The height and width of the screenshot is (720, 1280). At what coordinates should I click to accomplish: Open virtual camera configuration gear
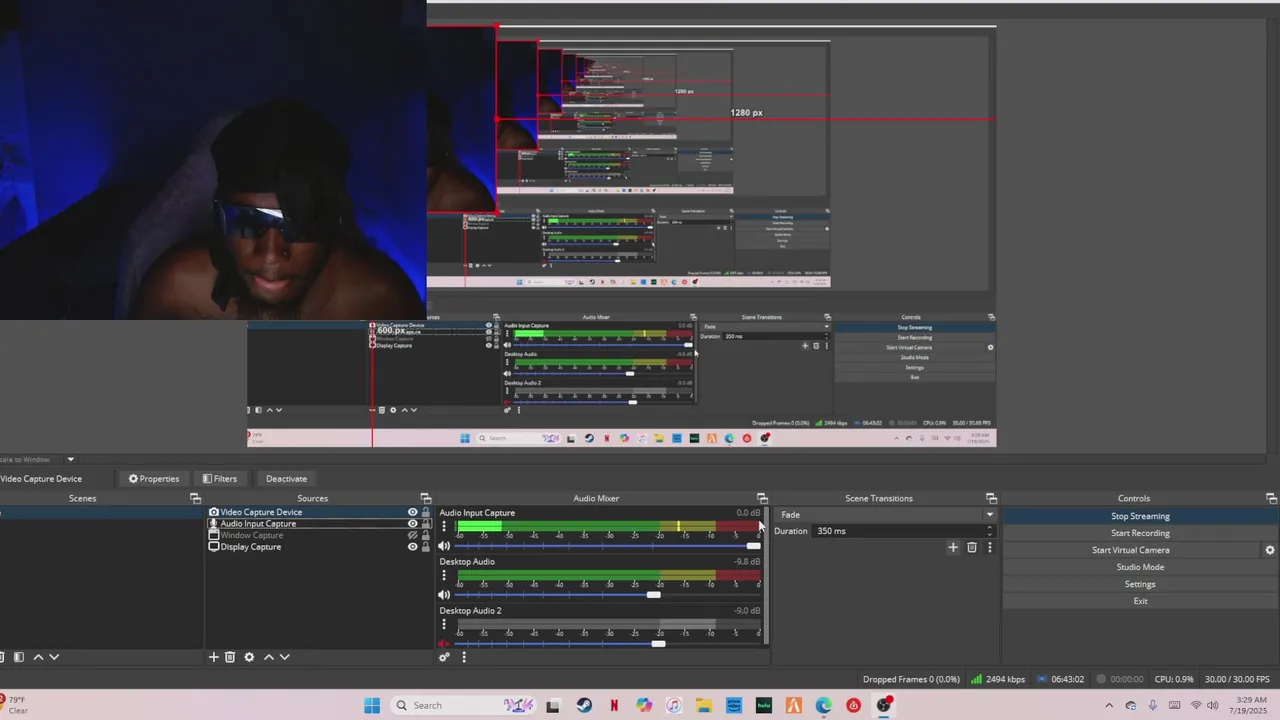(x=1270, y=550)
